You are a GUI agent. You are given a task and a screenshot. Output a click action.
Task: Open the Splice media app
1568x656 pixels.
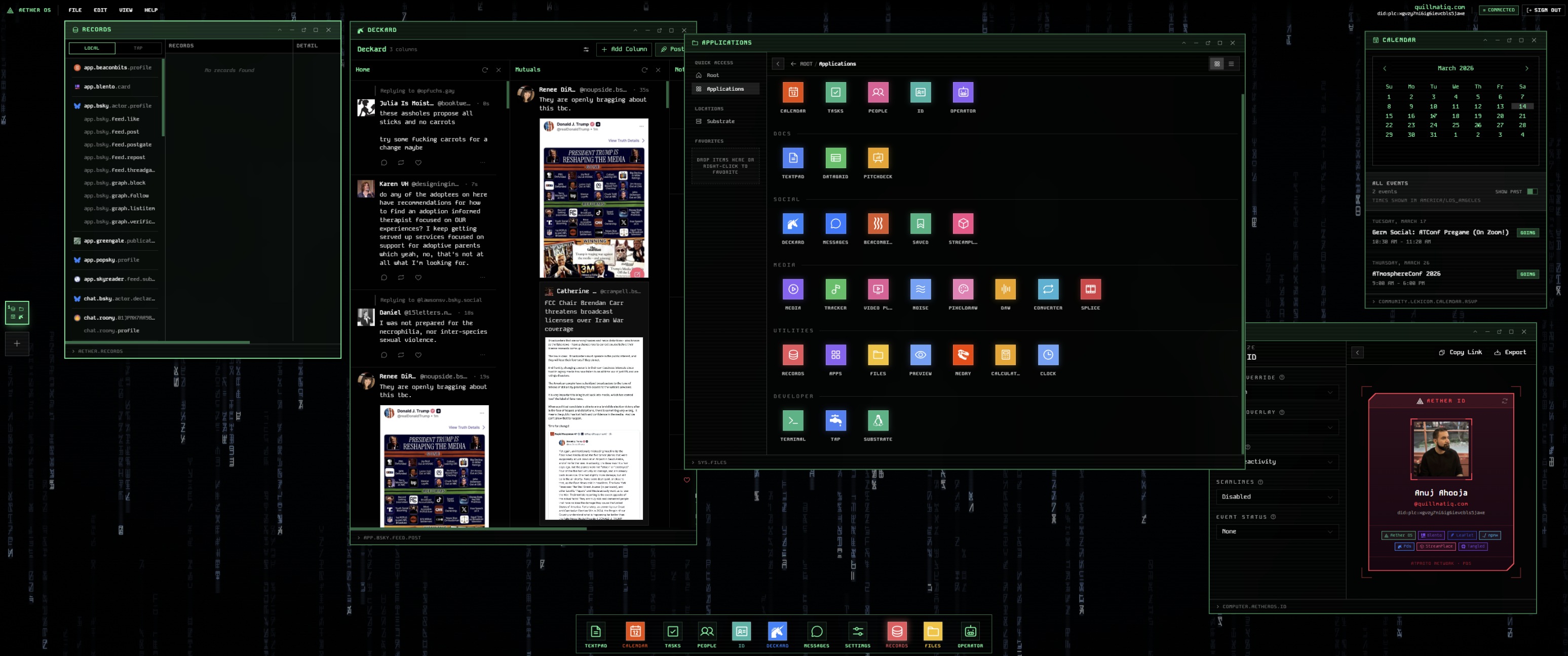1090,290
